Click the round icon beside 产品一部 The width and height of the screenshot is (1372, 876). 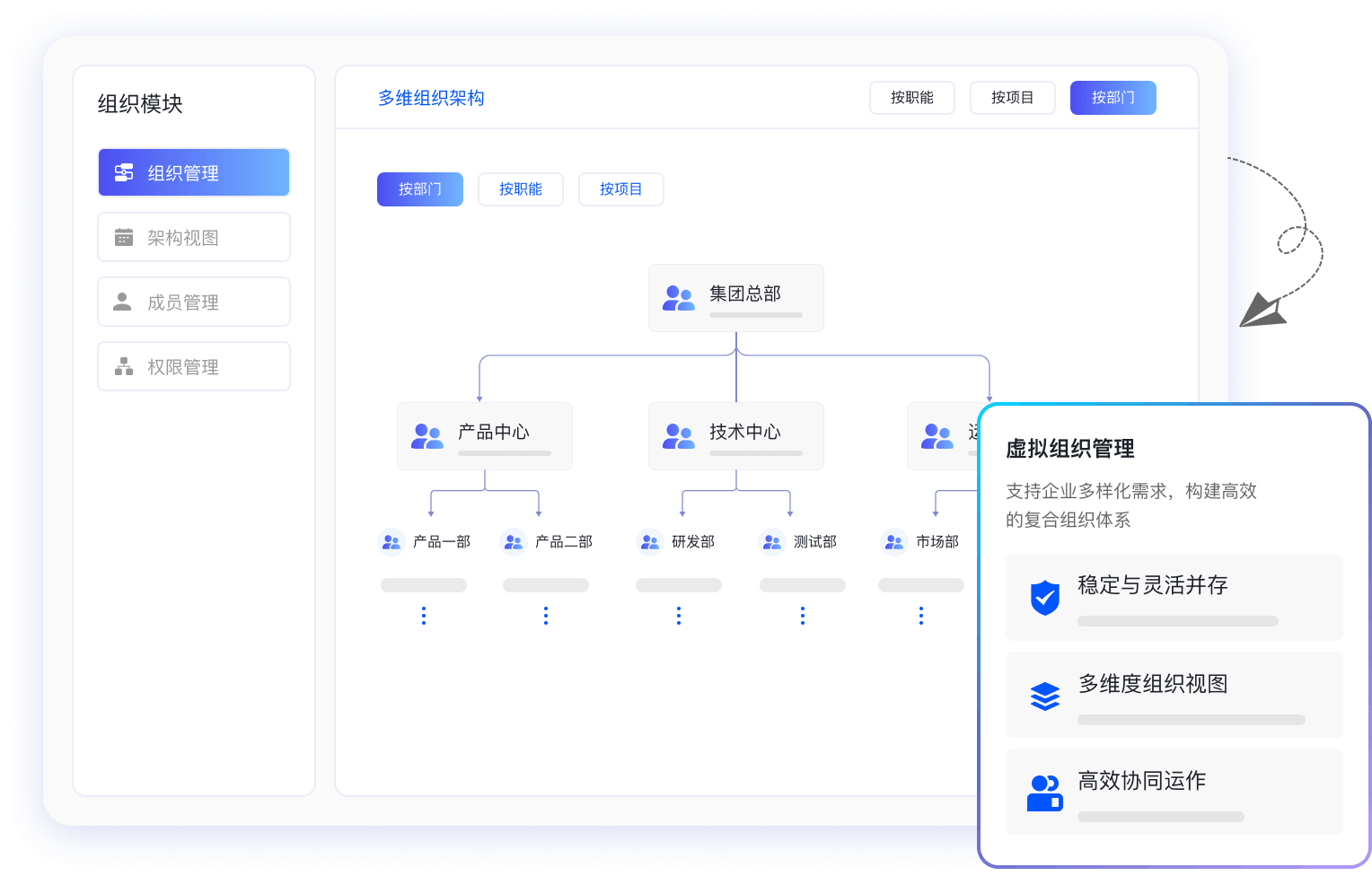click(391, 542)
